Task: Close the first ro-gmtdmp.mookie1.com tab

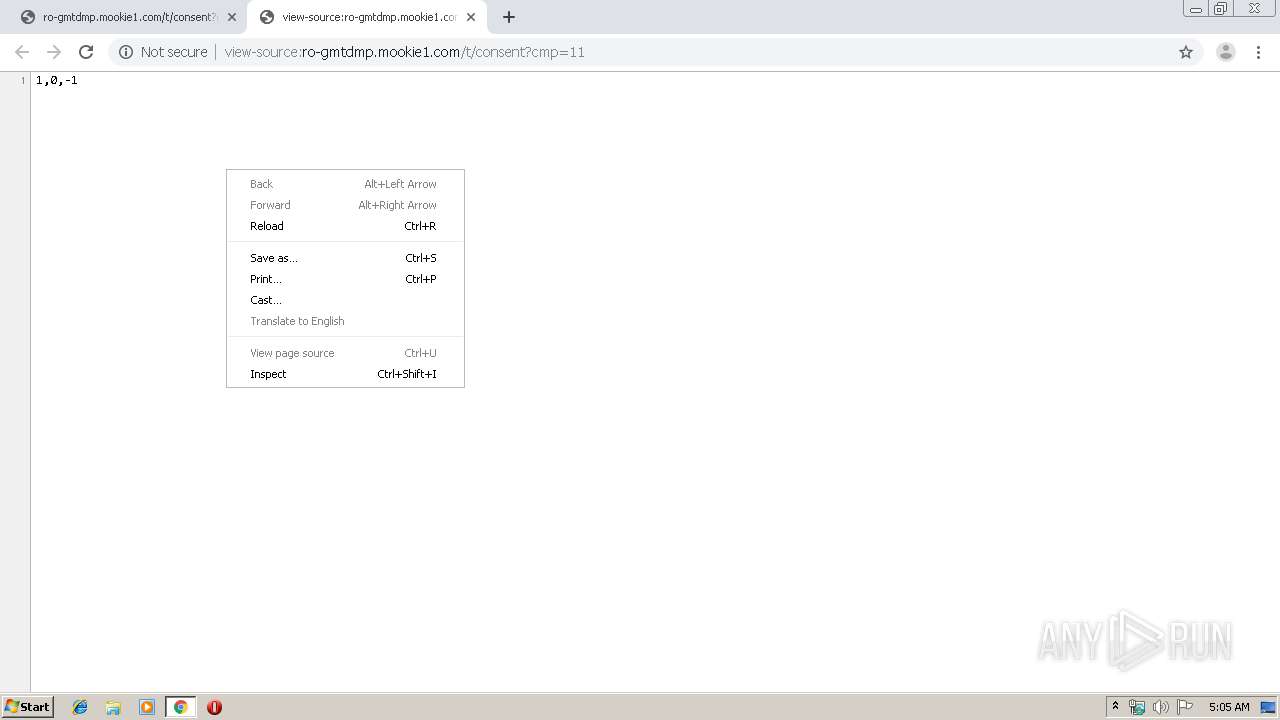Action: tap(232, 17)
